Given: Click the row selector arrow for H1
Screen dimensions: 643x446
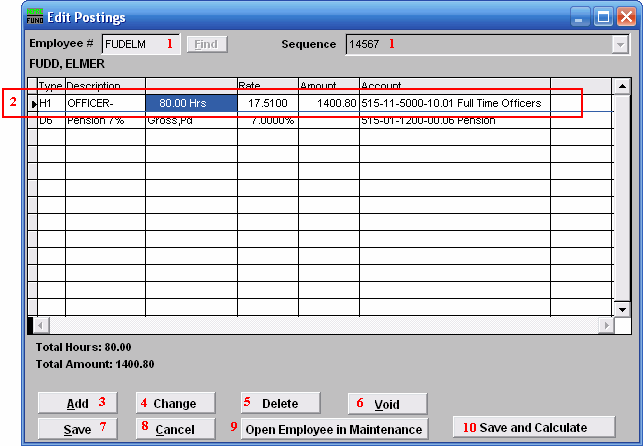Looking at the screenshot, I should point(33,103).
